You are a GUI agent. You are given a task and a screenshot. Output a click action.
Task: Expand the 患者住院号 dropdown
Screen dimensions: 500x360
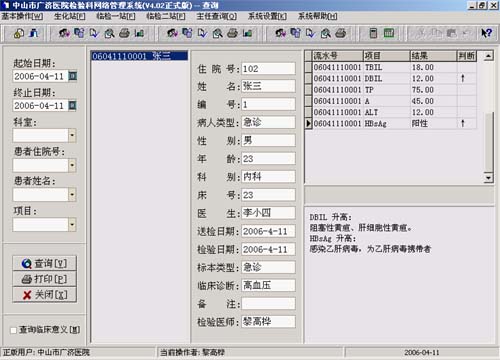[x=72, y=165]
